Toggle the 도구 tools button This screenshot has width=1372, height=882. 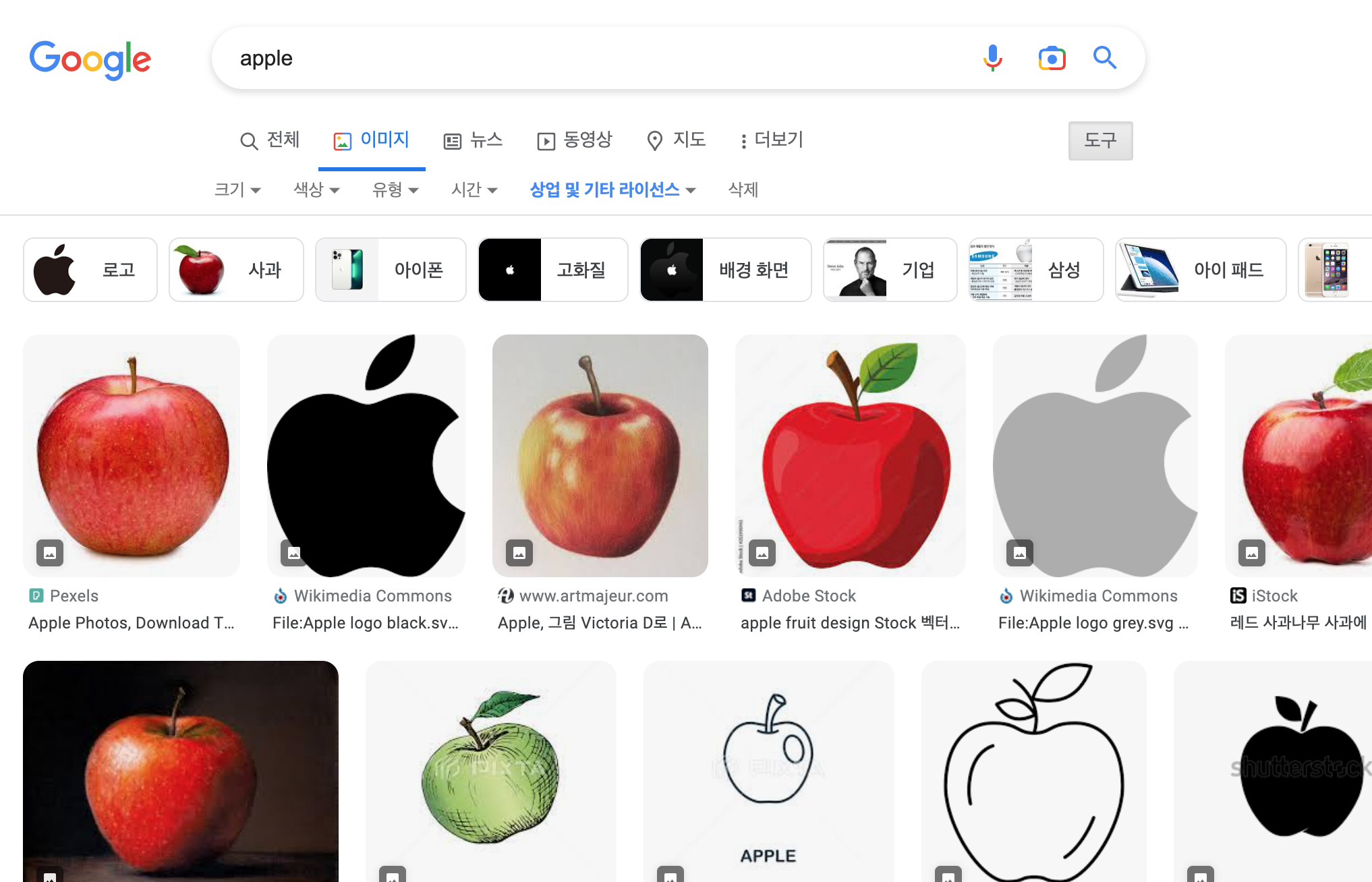coord(1100,140)
